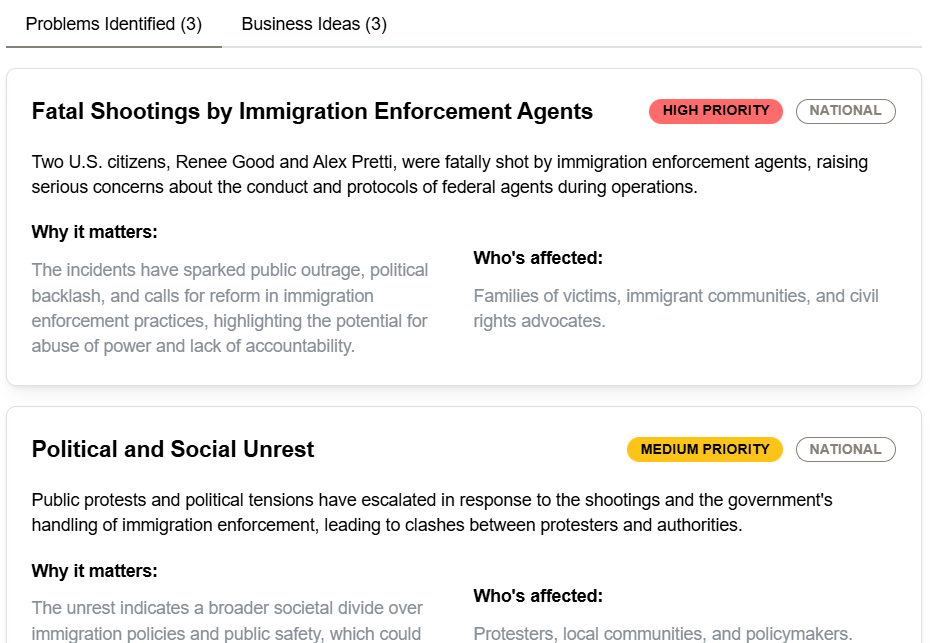
Task: Click the 'Protesters, local communities, and policymakers' text
Action: [662, 633]
